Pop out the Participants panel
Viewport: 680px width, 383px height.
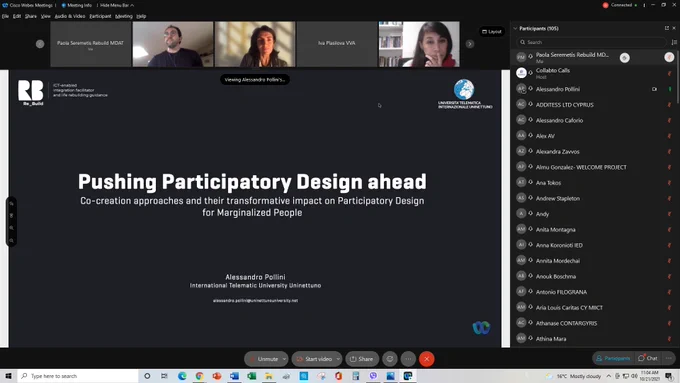tap(667, 28)
